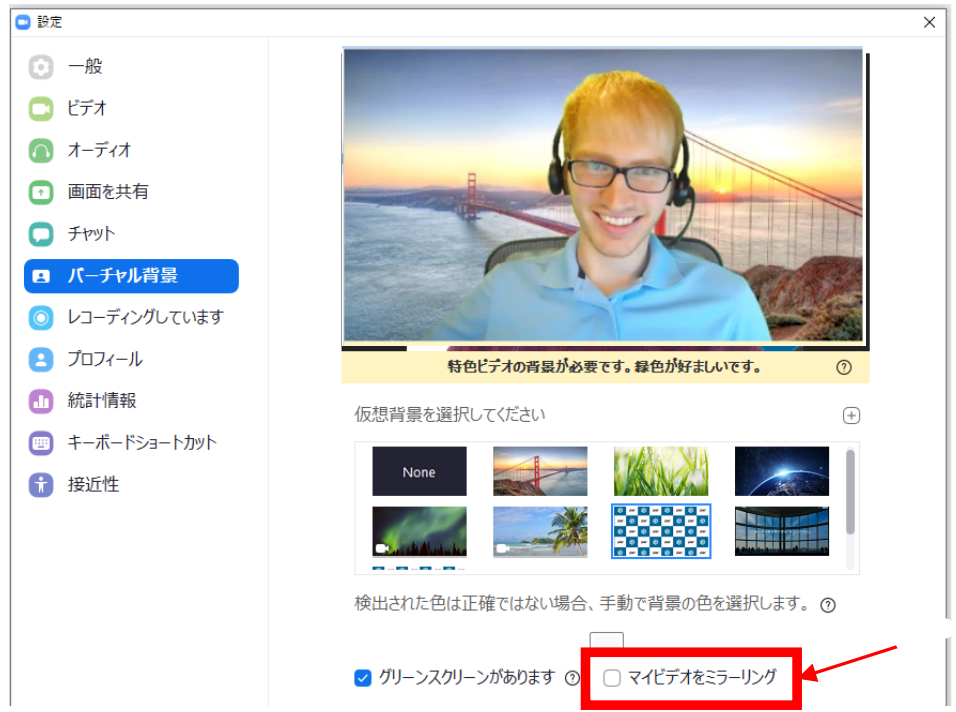Click help icon in yellow green-screen notice

[x=844, y=368]
